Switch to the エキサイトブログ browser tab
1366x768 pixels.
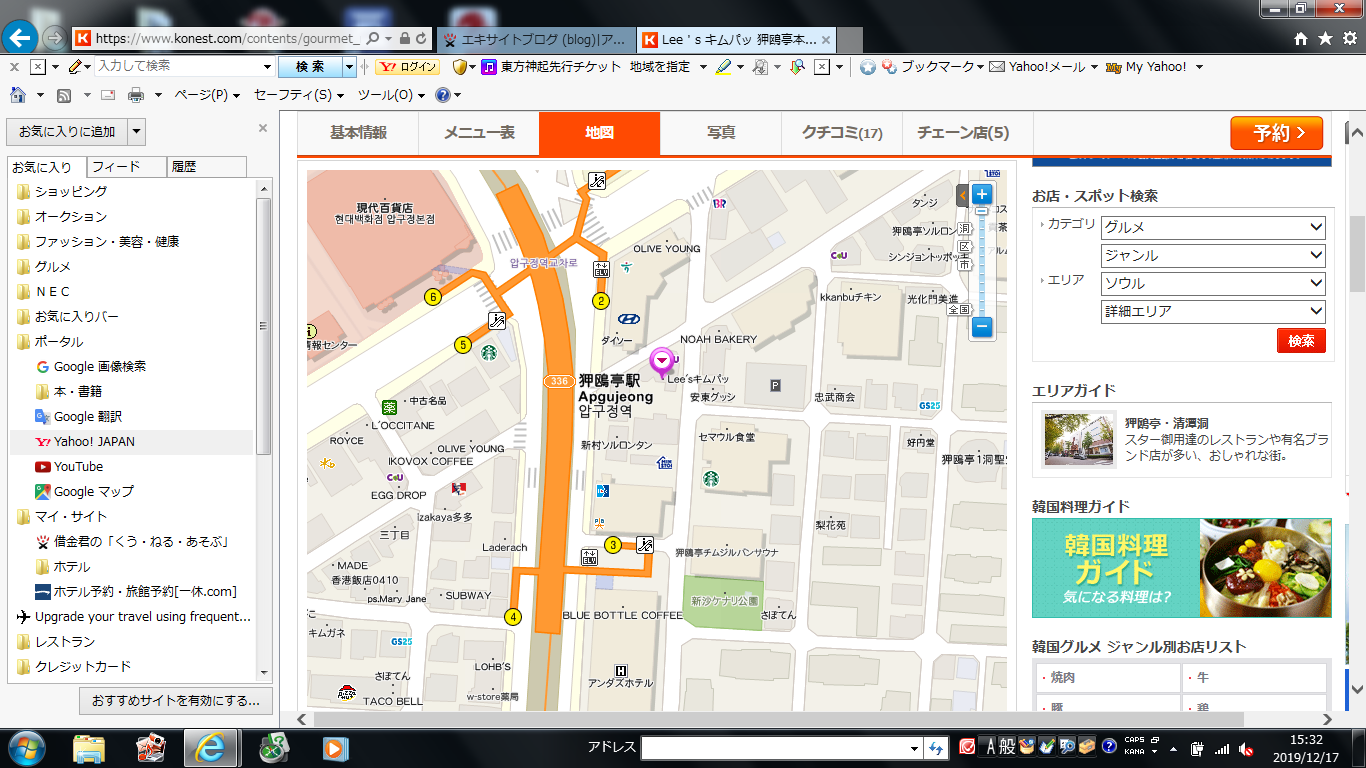click(535, 40)
